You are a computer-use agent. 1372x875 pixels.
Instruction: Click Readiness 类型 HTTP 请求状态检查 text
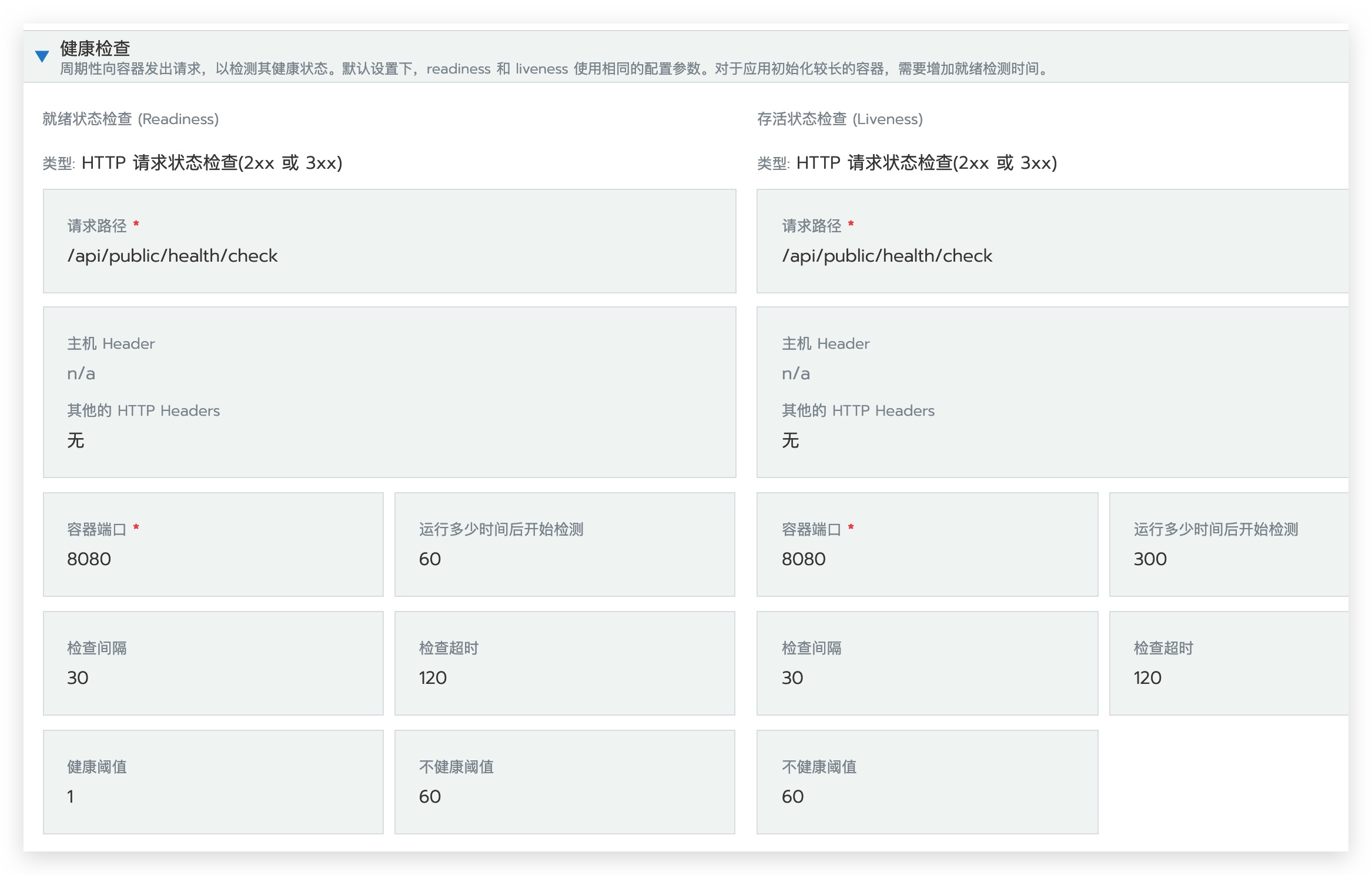click(212, 163)
